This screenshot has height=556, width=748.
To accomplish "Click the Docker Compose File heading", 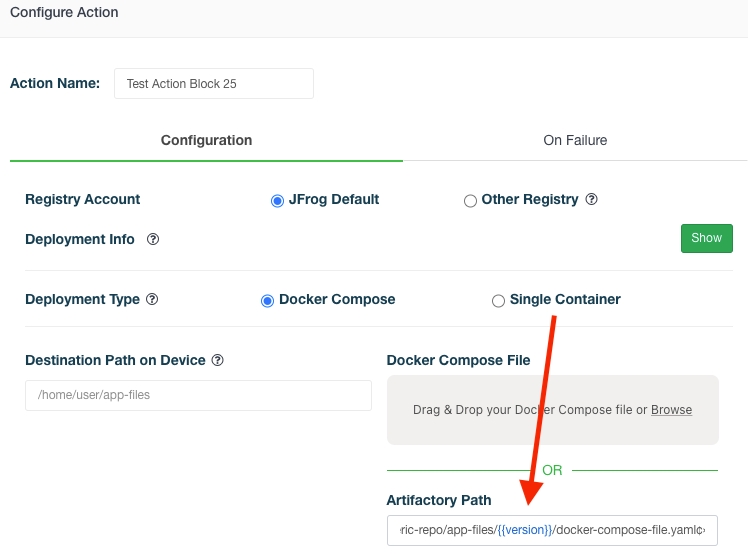I will pos(458,360).
